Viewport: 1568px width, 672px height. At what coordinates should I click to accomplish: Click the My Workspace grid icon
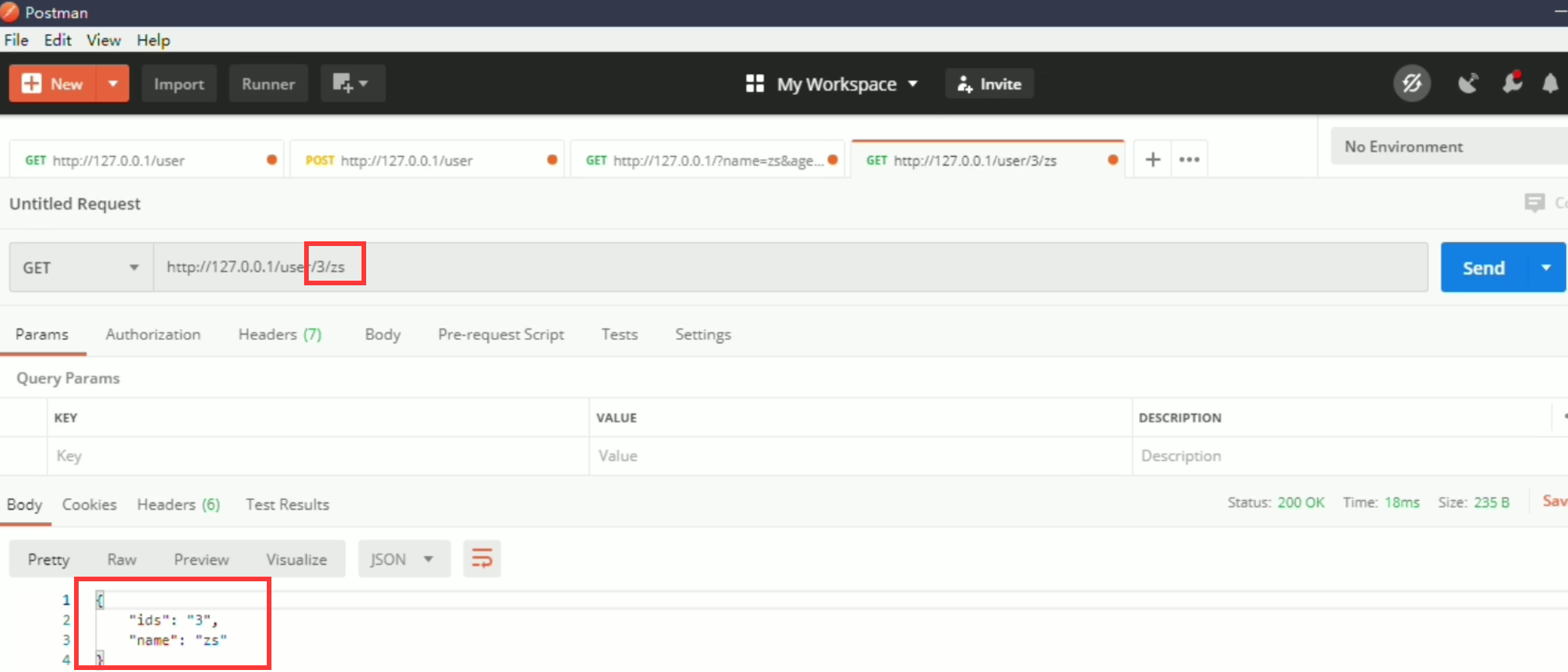pos(754,84)
